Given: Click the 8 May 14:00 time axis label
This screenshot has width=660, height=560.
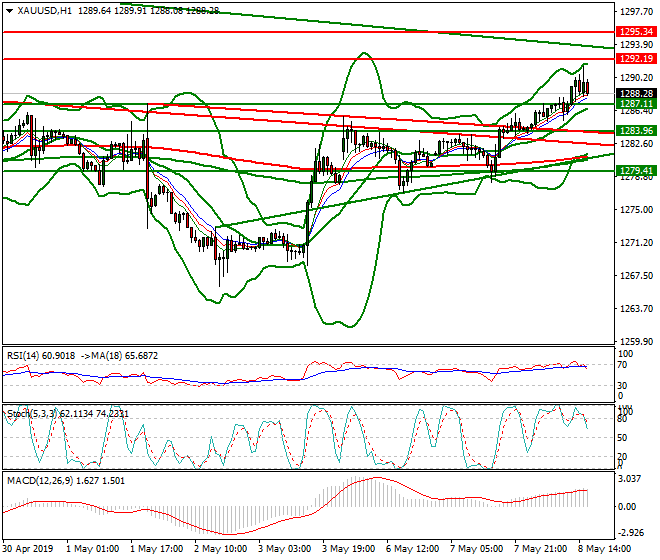Looking at the screenshot, I should [x=604, y=549].
